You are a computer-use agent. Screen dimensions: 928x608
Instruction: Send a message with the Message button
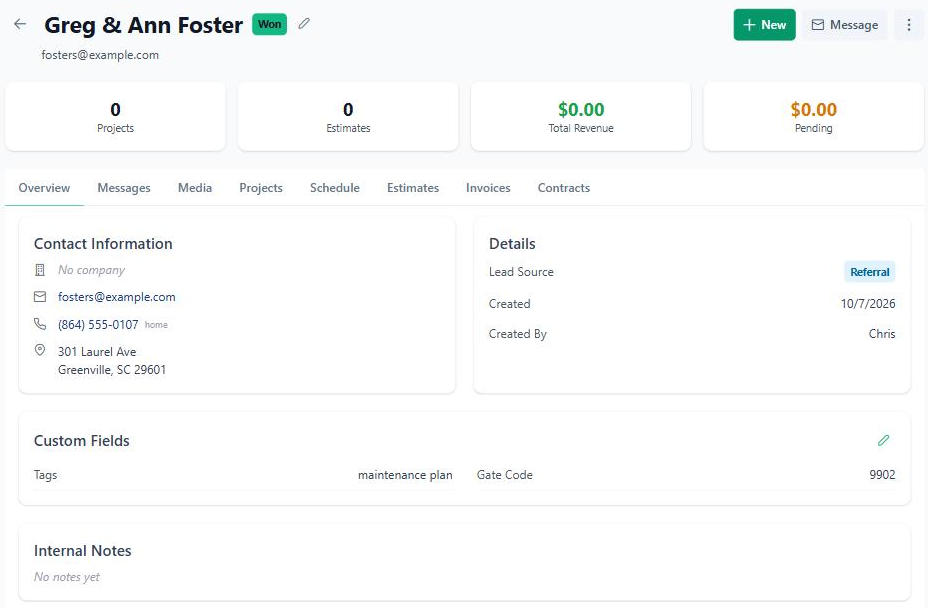pyautogui.click(x=845, y=25)
